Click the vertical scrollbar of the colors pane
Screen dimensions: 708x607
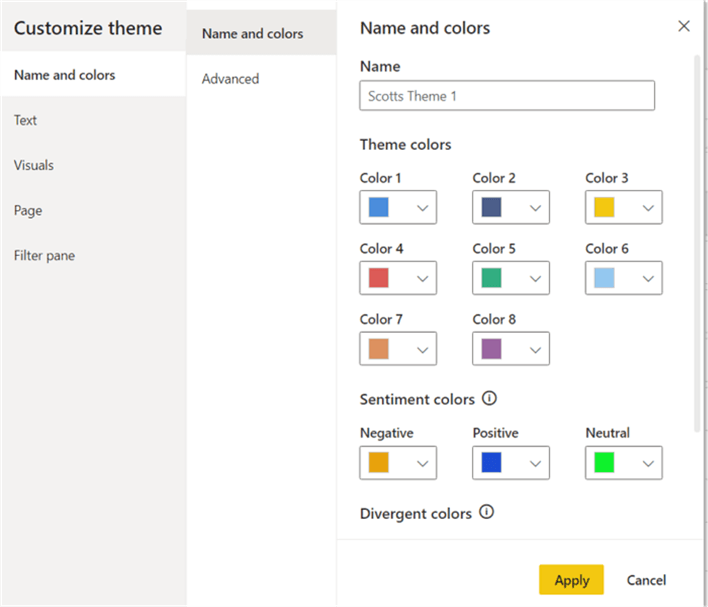pos(697,244)
